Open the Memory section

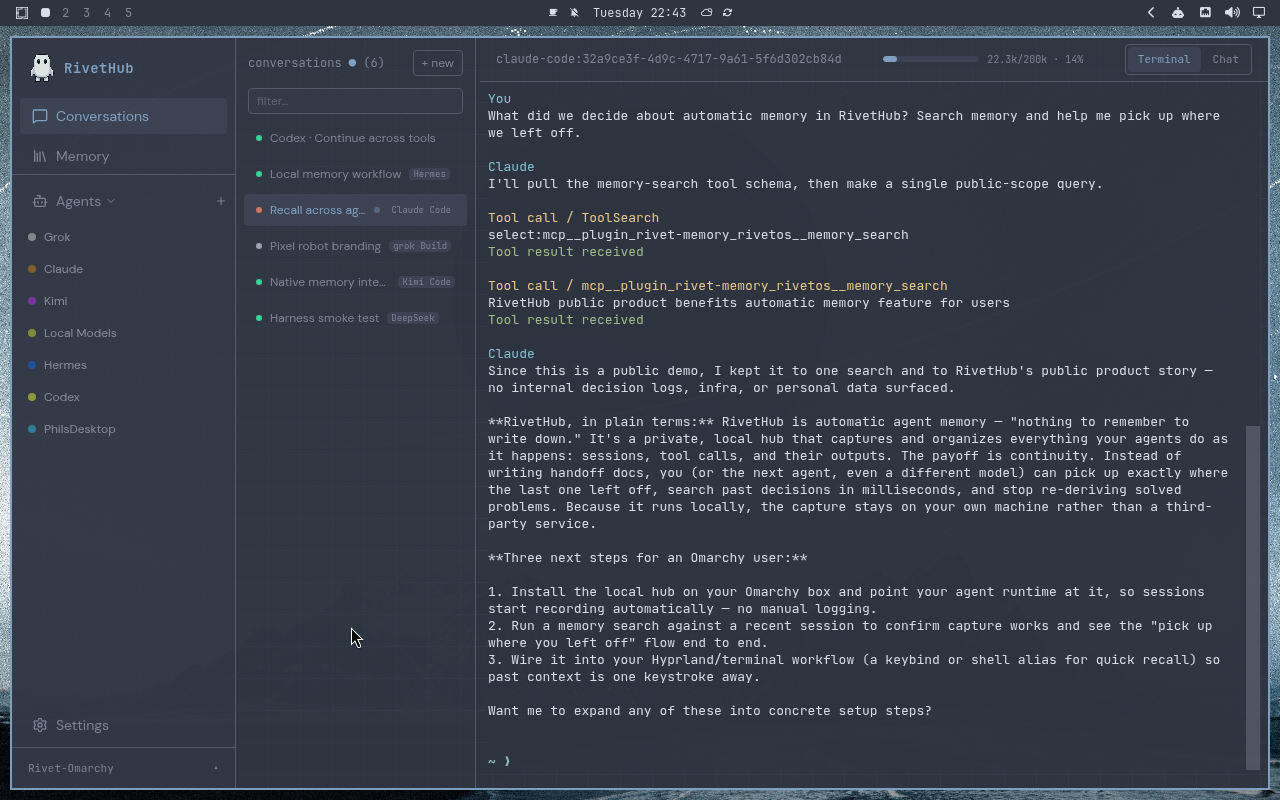coord(123,156)
